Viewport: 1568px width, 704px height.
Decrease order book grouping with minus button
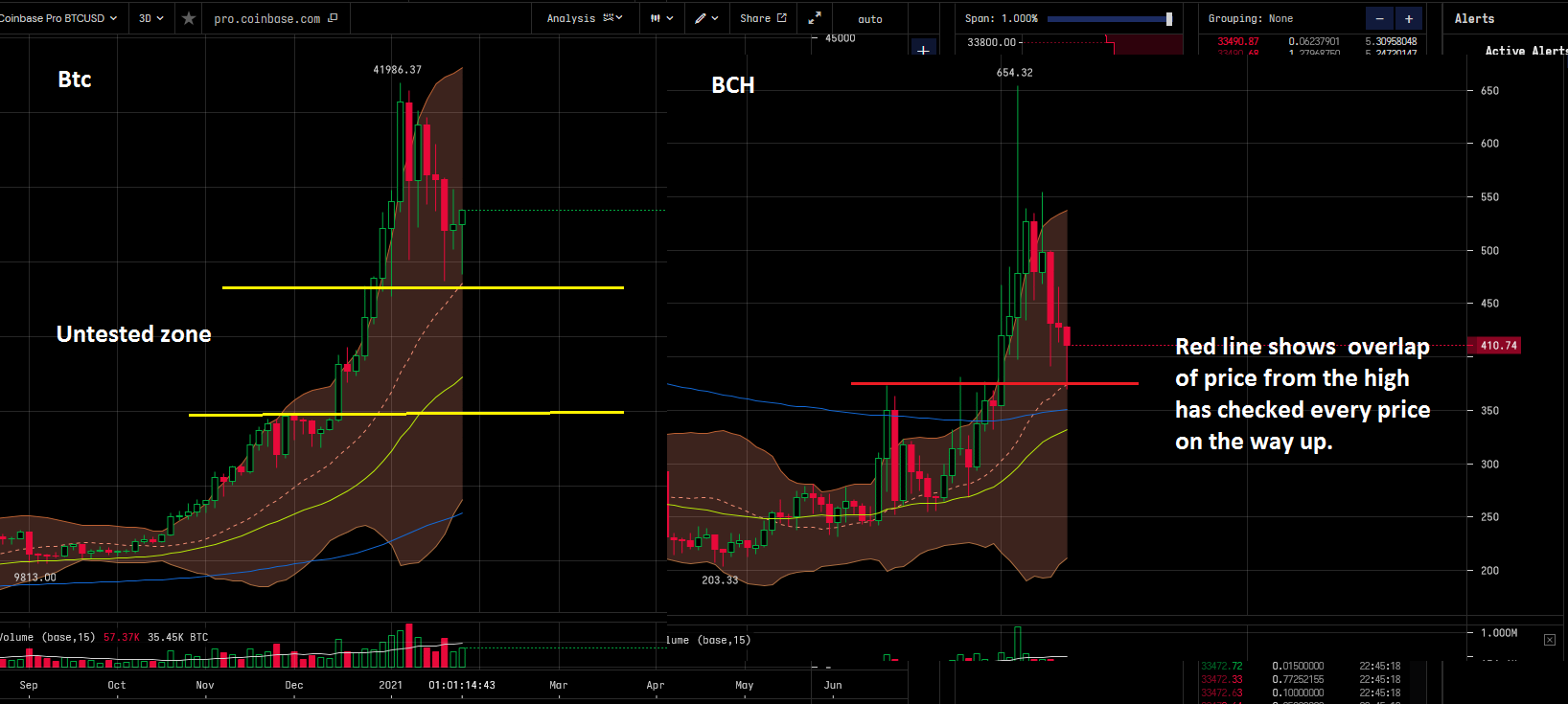pyautogui.click(x=1379, y=19)
